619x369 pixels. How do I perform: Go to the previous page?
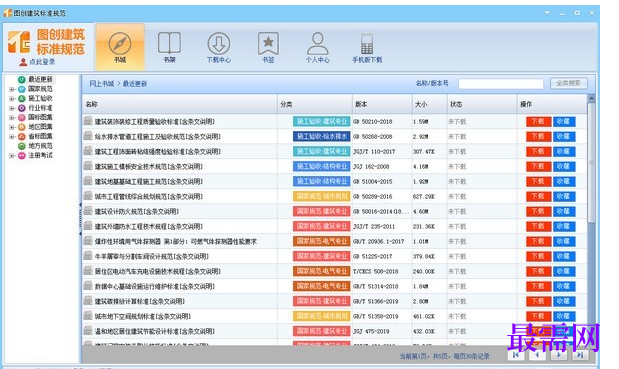pyautogui.click(x=537, y=355)
